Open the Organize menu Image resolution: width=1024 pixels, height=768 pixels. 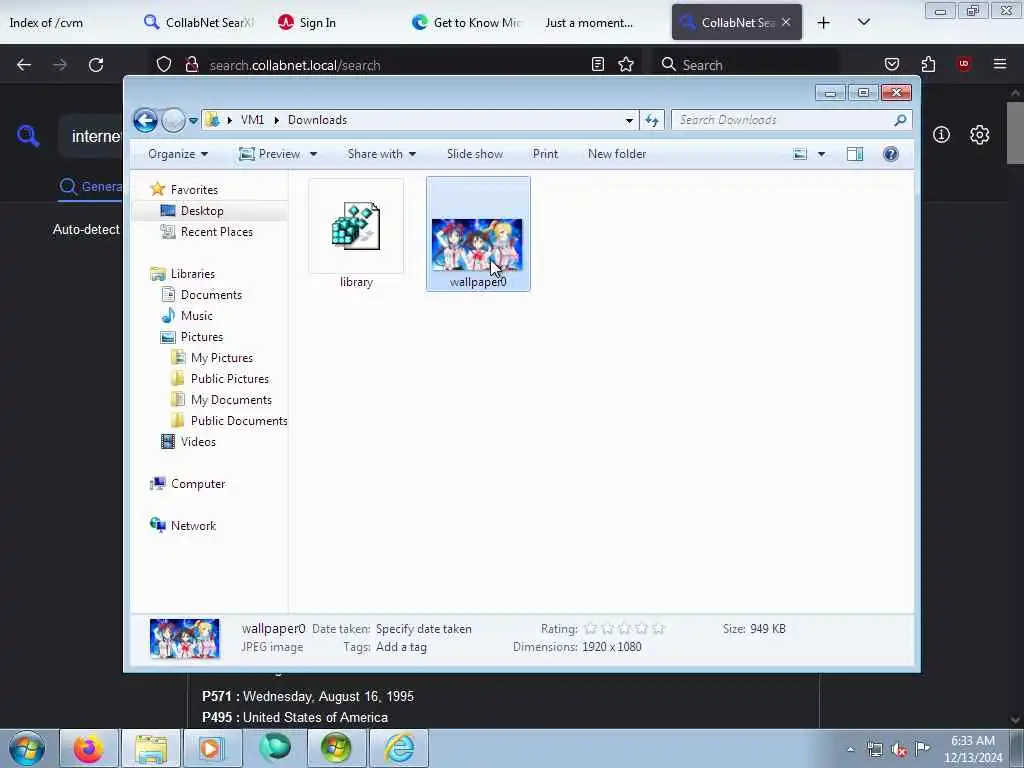point(178,154)
